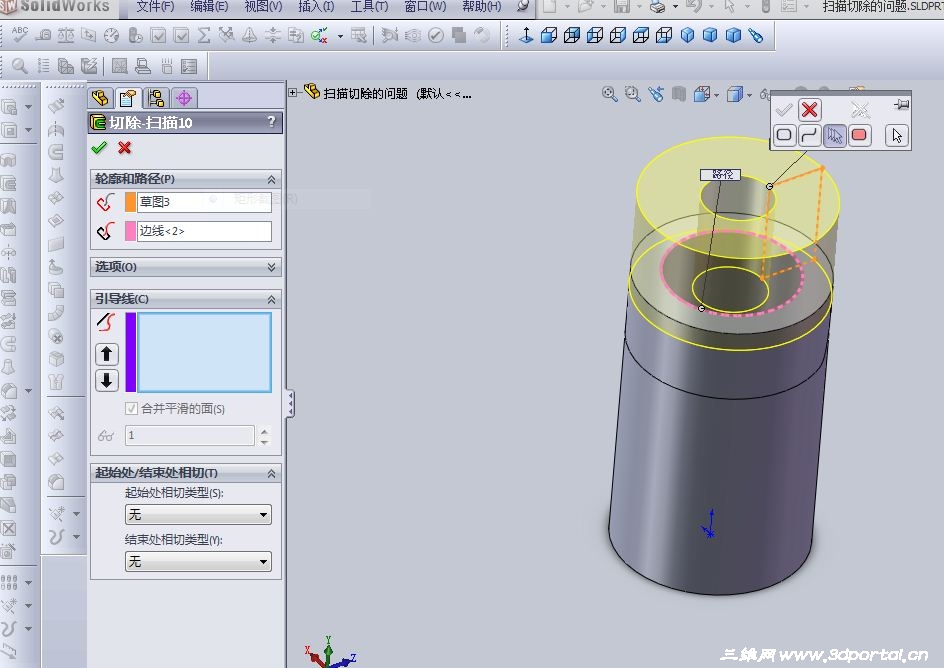Open the PropertyManager tab

[128, 97]
